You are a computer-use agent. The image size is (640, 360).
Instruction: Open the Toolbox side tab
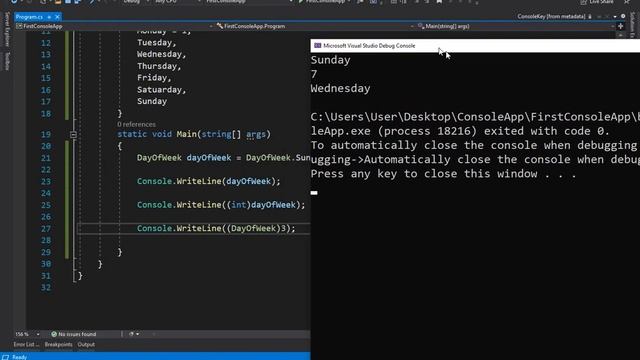[7, 61]
